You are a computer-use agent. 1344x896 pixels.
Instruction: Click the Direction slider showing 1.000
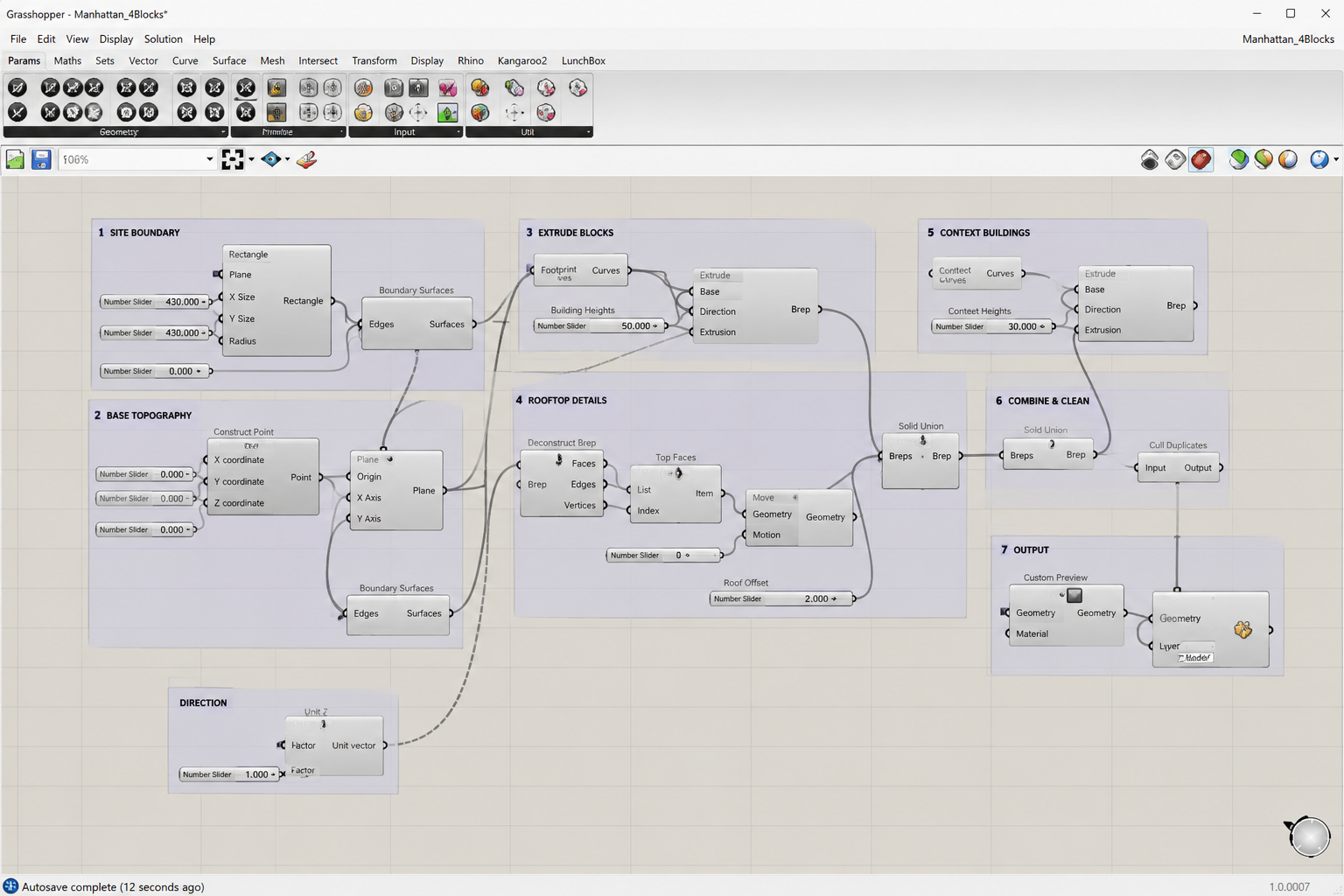click(x=228, y=774)
